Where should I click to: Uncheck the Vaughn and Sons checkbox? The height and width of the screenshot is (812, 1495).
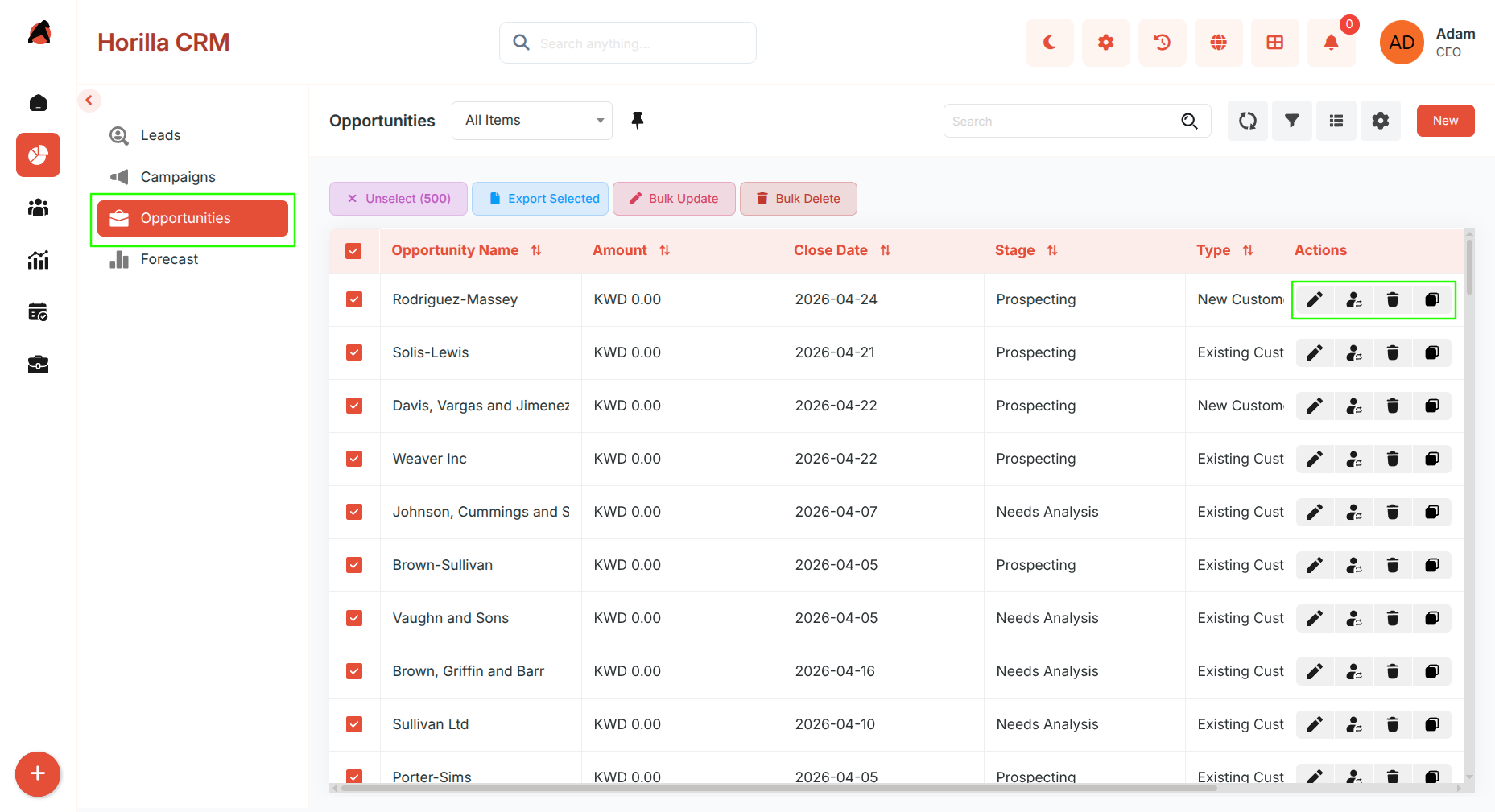(x=354, y=618)
